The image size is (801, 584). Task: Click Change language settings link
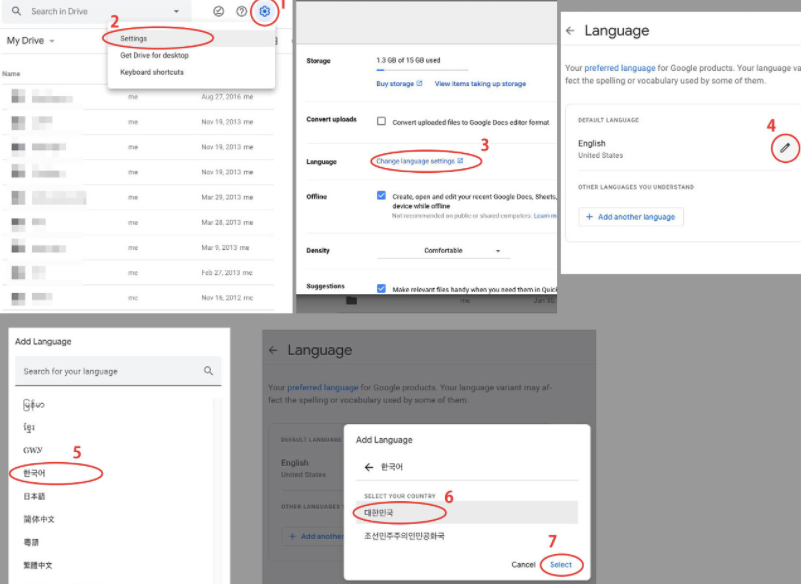pyautogui.click(x=419, y=161)
